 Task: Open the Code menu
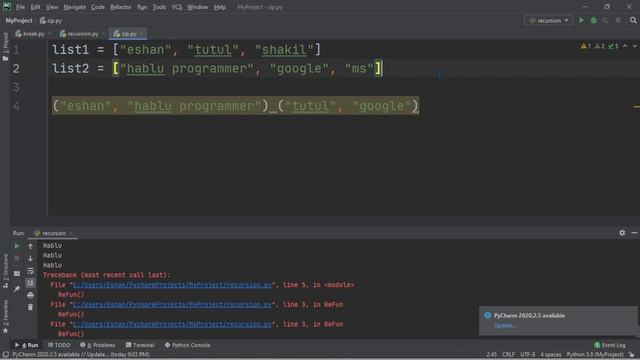tap(98, 7)
